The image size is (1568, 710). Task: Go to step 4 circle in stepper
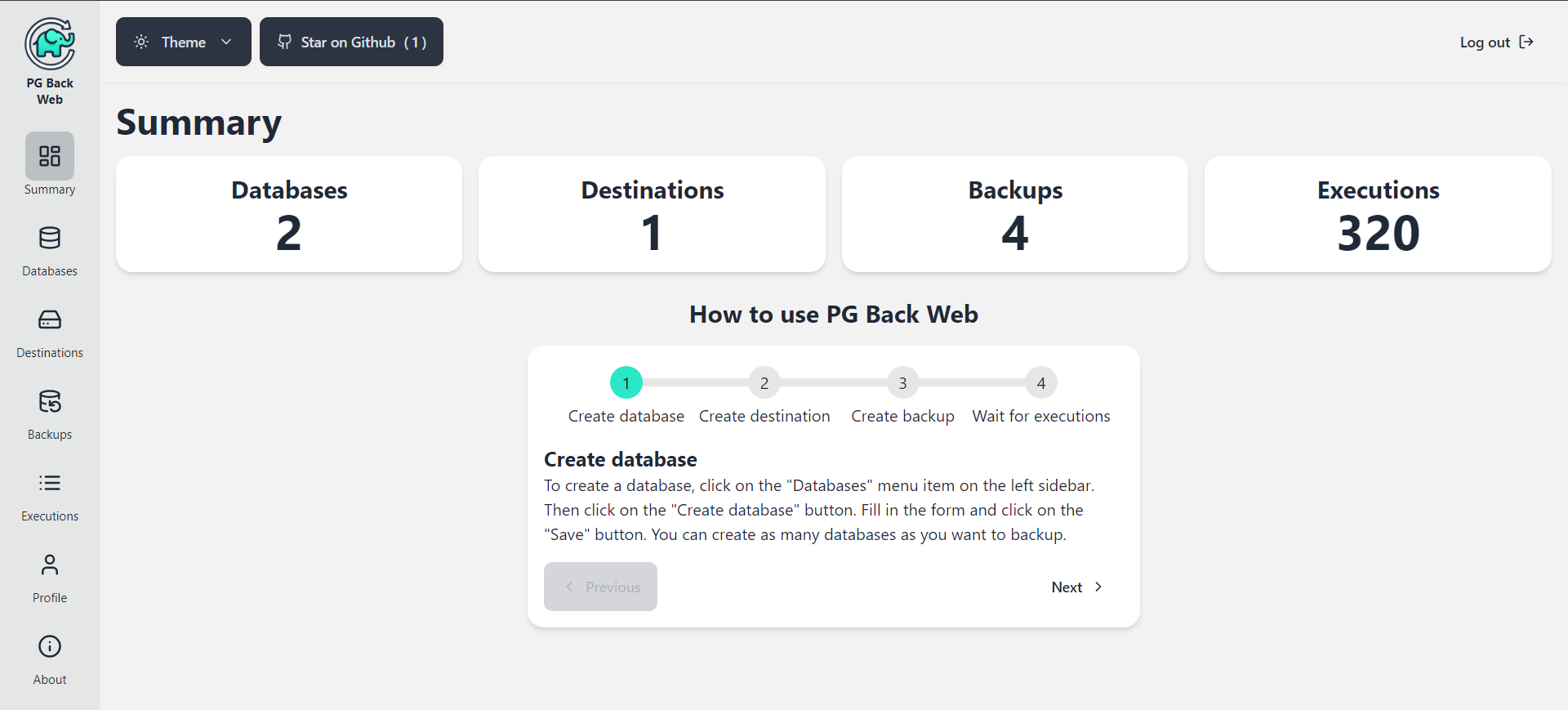1041,382
